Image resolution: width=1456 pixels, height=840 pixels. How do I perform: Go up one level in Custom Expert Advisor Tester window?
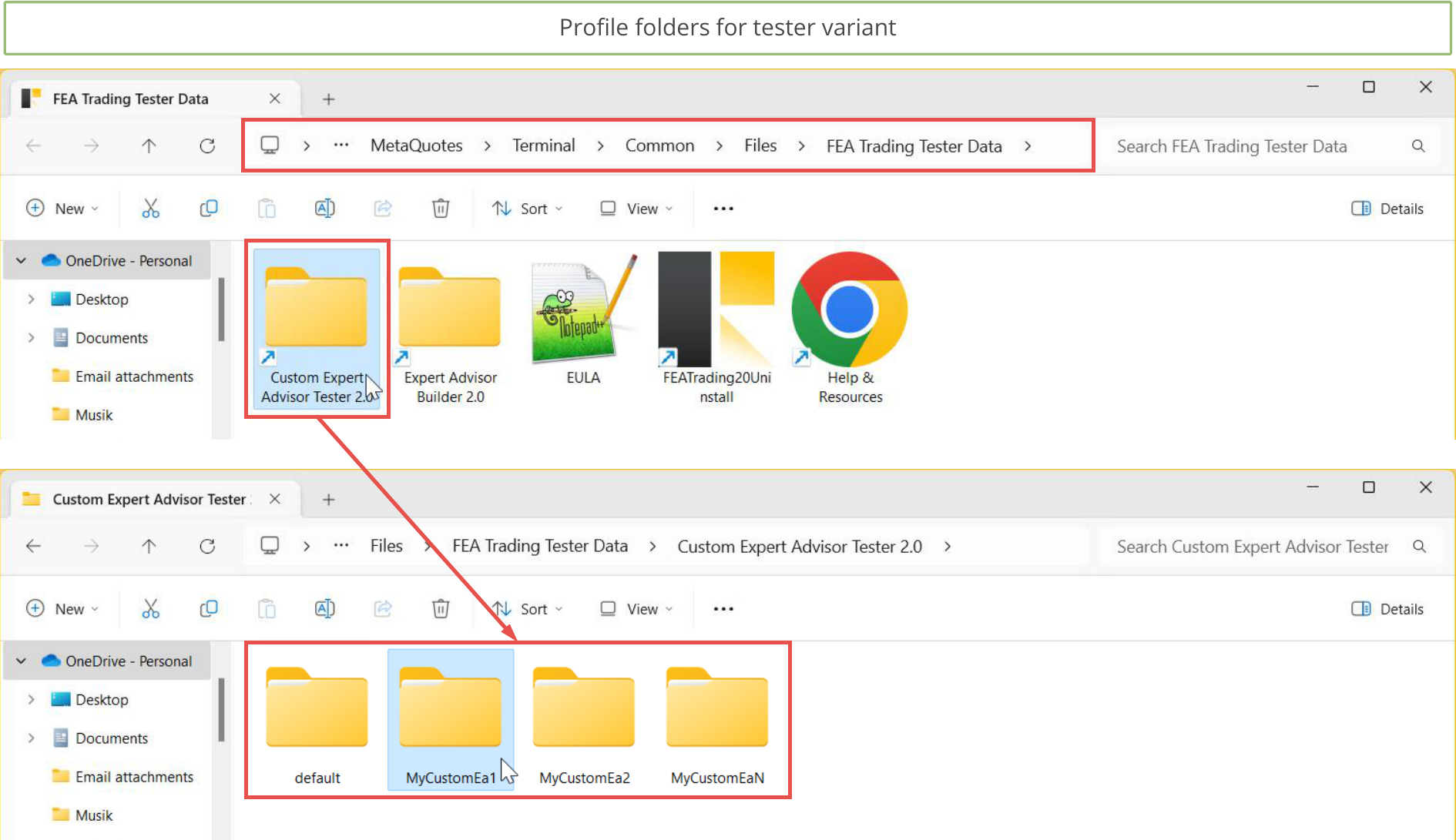point(149,546)
